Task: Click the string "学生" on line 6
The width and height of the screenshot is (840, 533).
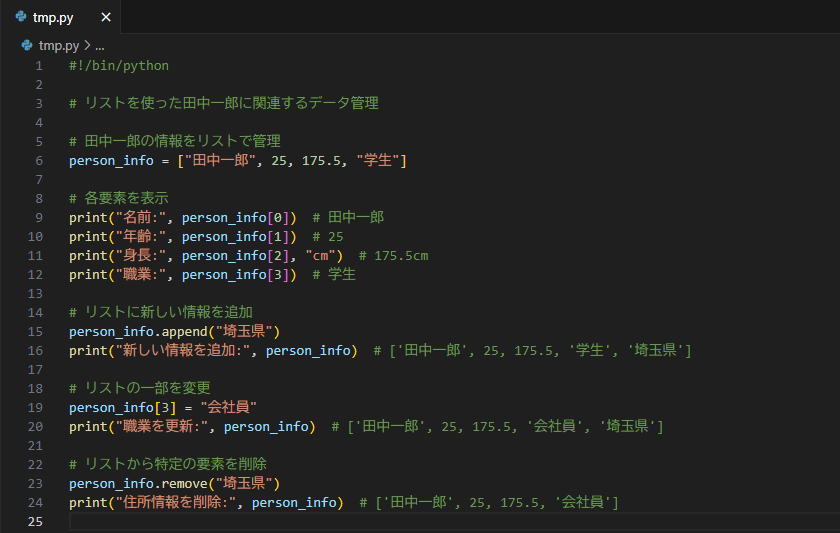Action: coord(378,160)
